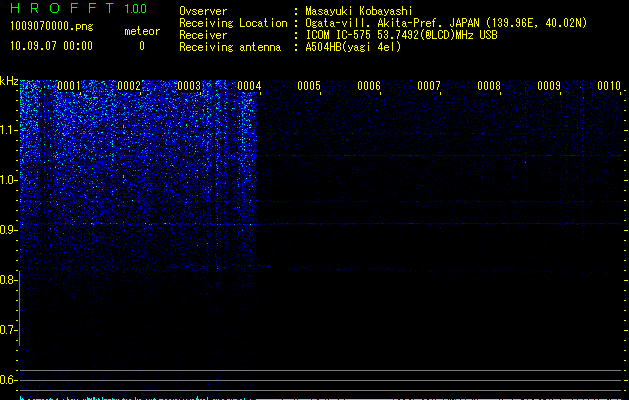Click the observer name Masayuki Kobayashi
The height and width of the screenshot is (400, 629).
tap(359, 11)
